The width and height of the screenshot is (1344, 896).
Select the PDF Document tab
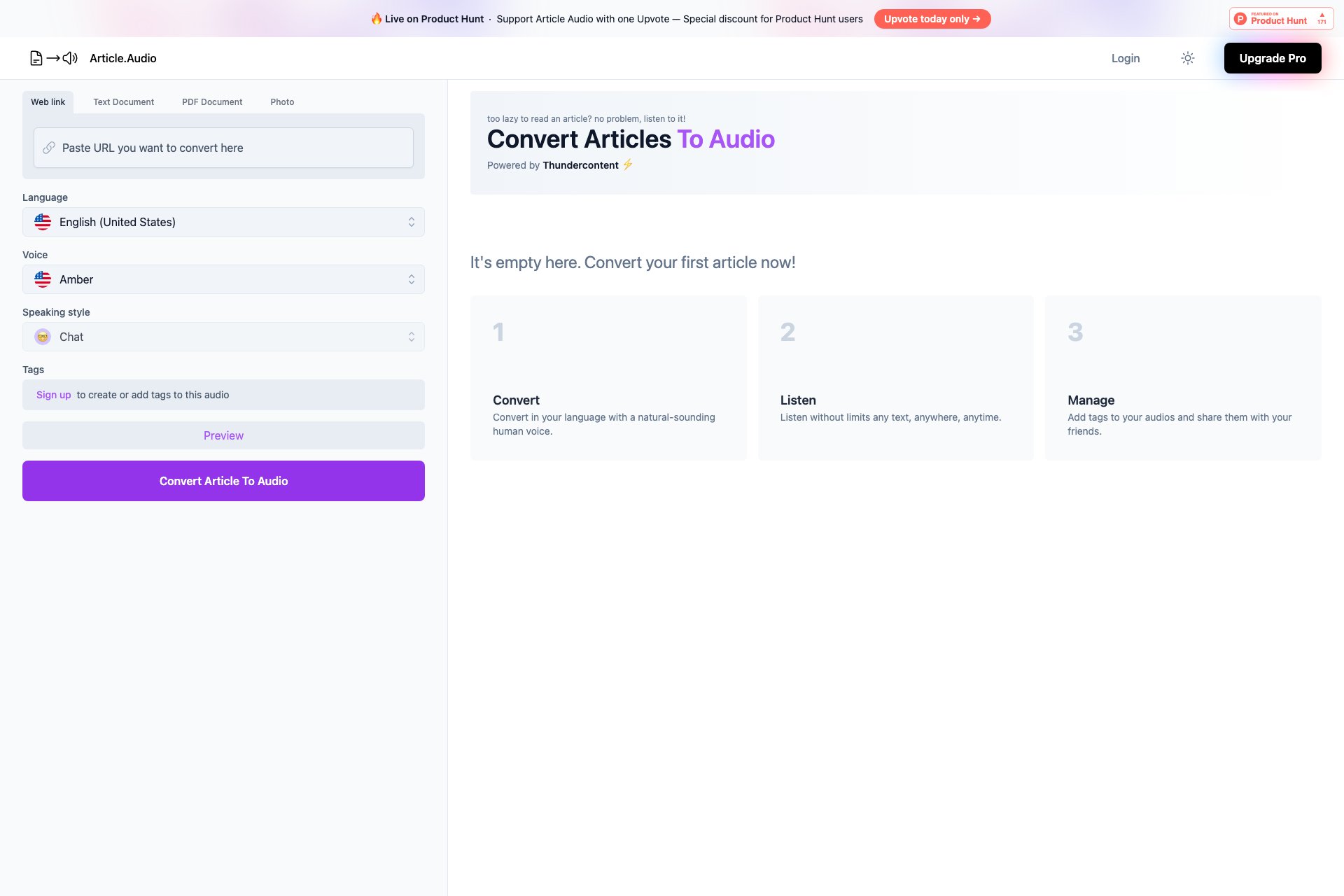pos(212,101)
